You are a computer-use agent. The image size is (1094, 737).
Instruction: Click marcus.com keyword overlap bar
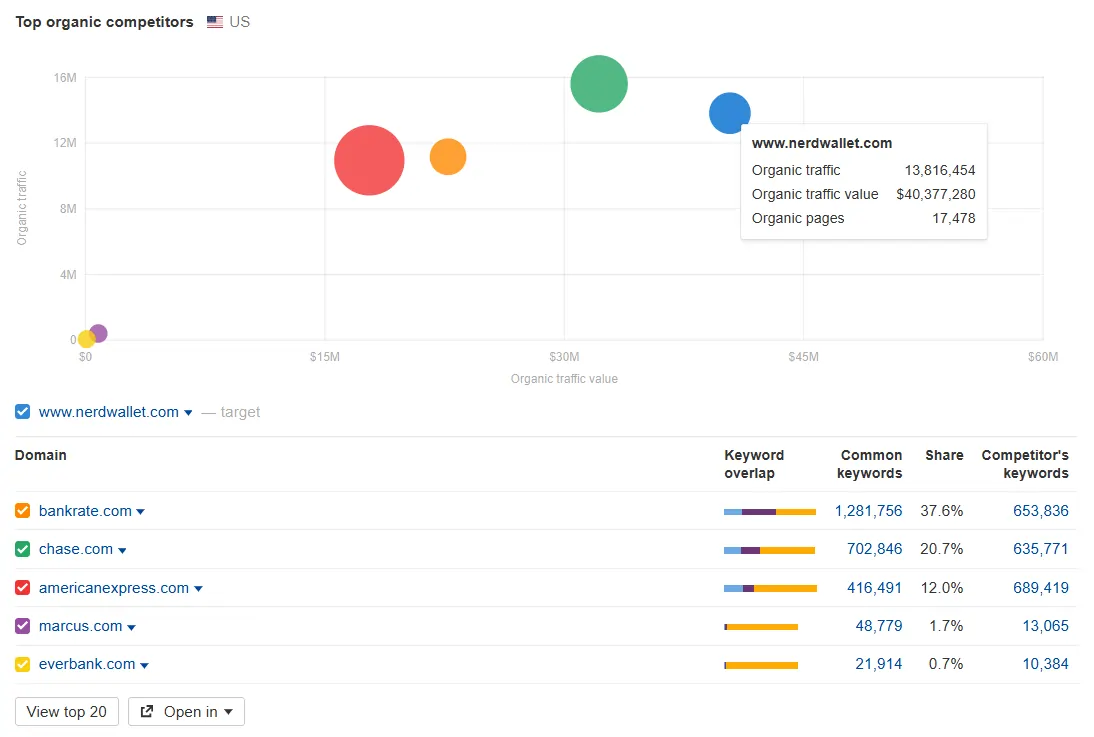coord(761,627)
